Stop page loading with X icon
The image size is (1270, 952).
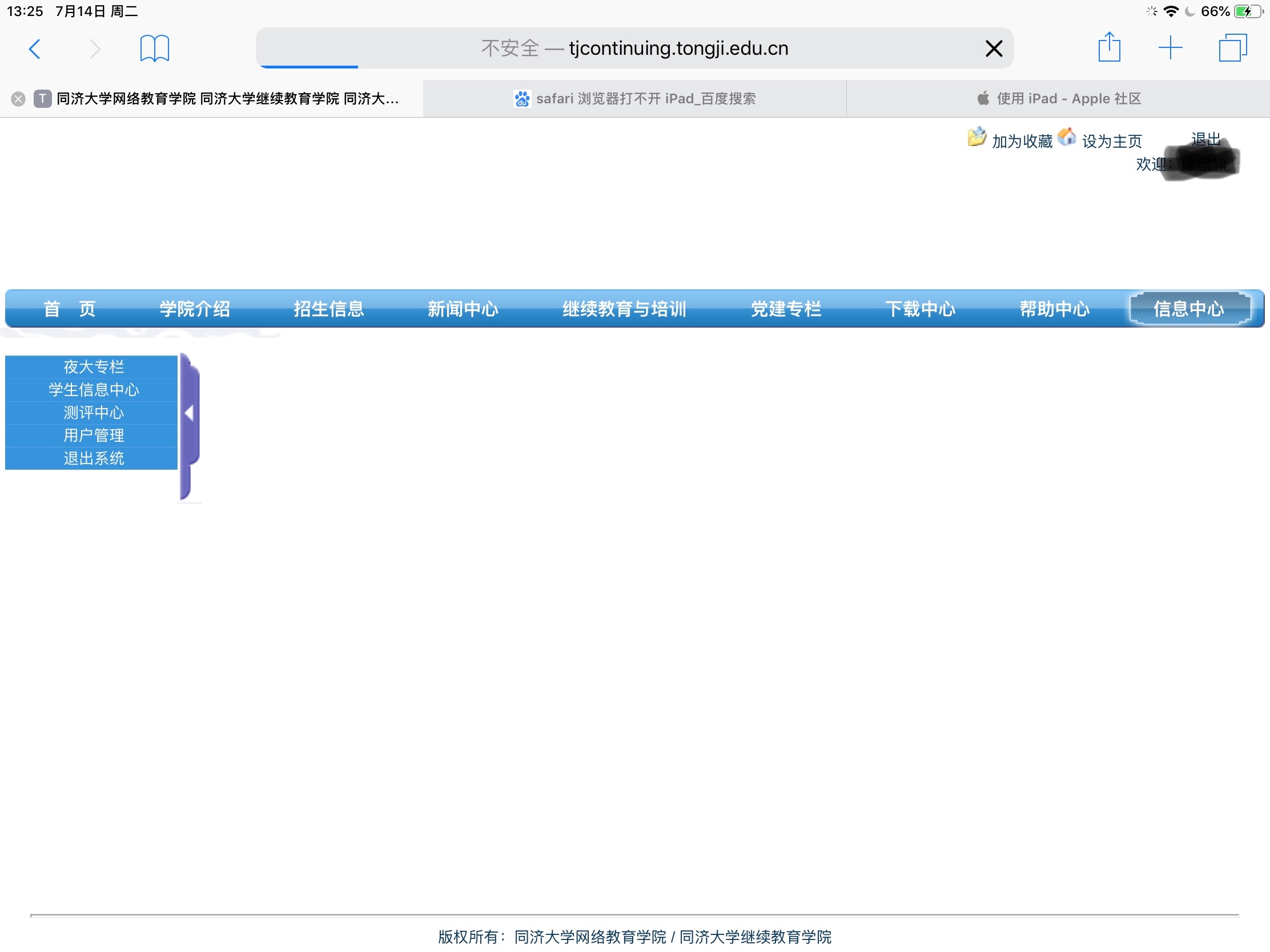tap(993, 49)
